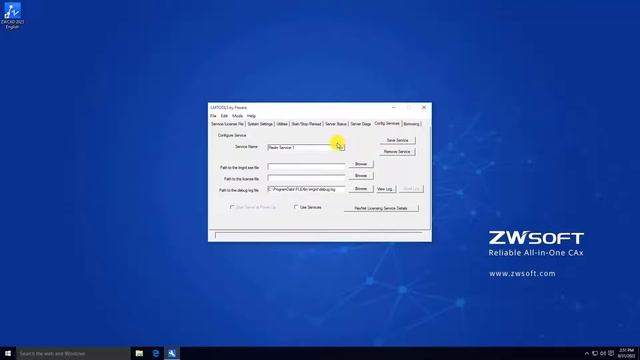The image size is (640, 360).
Task: Open the network status tray icon
Action: pos(595,353)
